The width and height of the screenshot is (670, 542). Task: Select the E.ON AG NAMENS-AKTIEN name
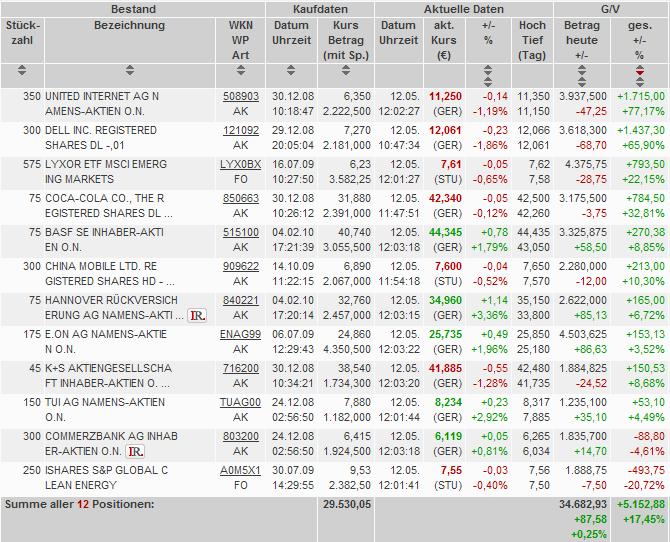pos(106,342)
